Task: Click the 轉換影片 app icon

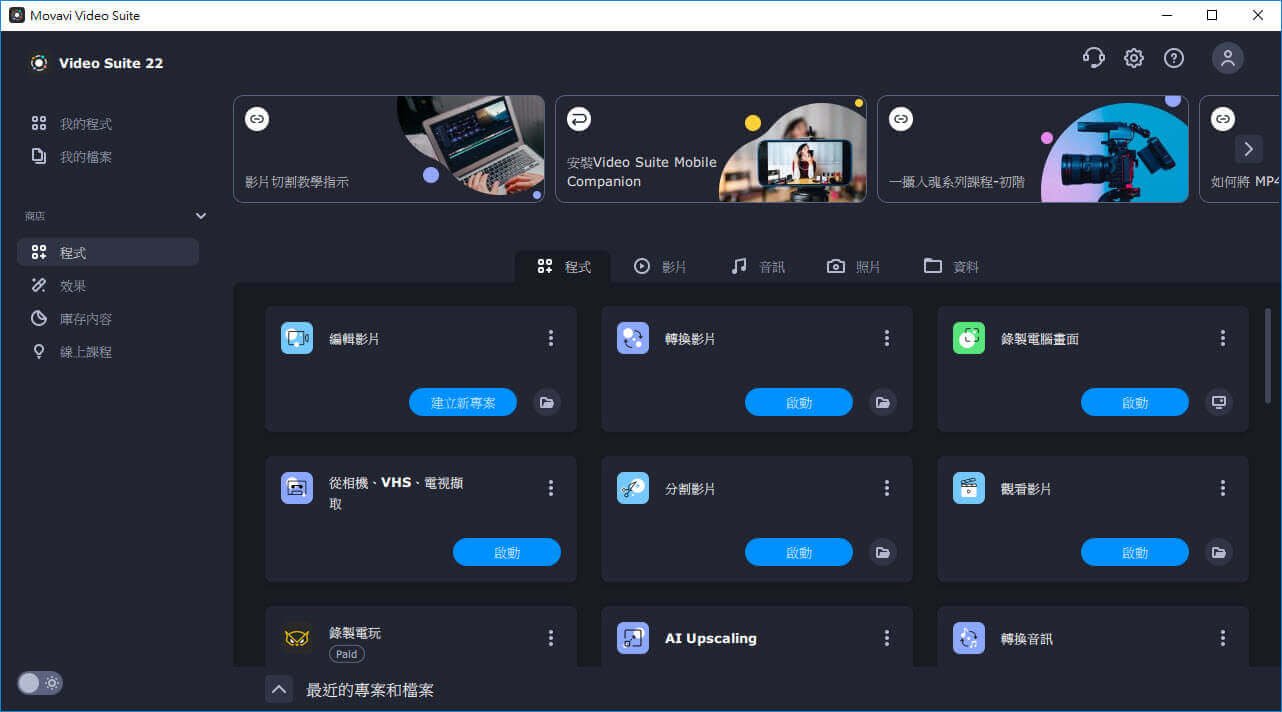Action: [x=633, y=338]
